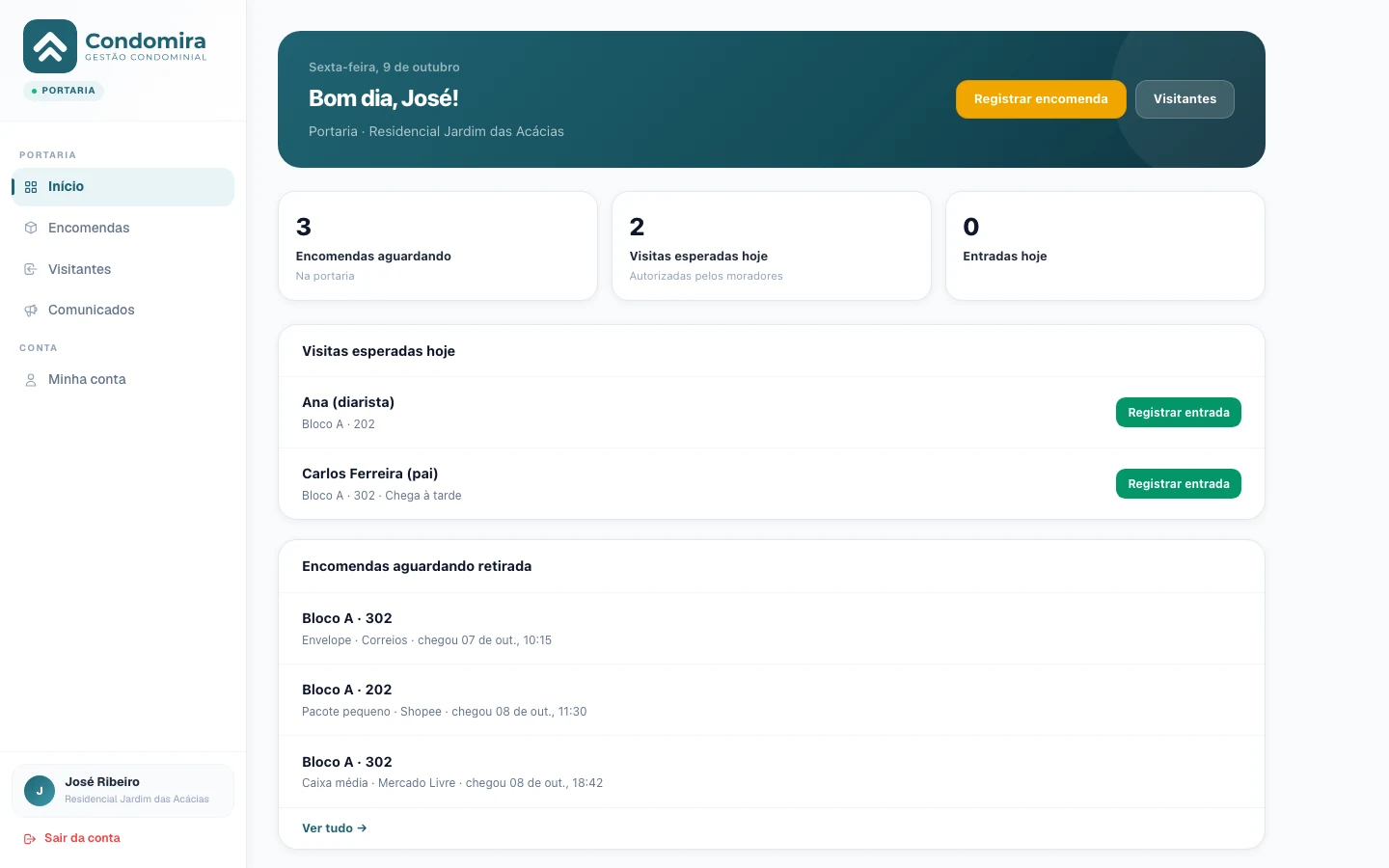Image resolution: width=1389 pixels, height=868 pixels.
Task: Click the Encomendas box icon
Action: 31,228
